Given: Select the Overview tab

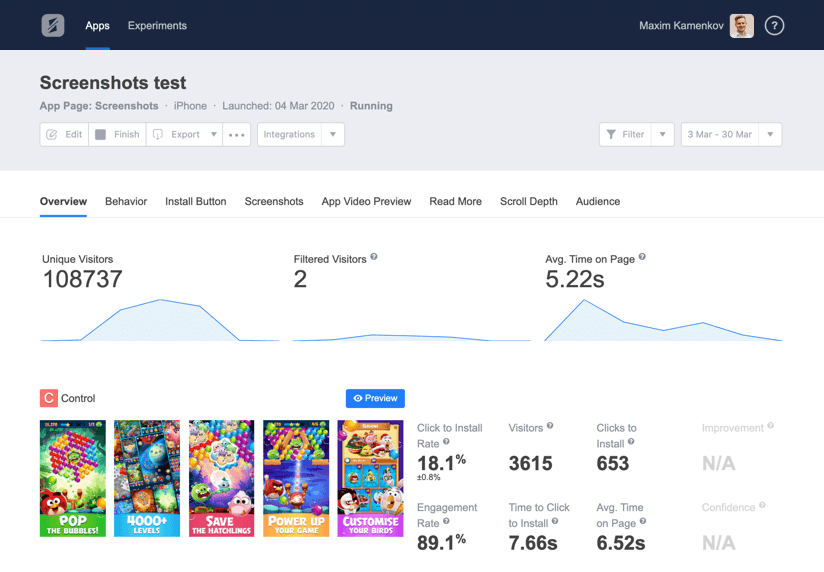Looking at the screenshot, I should click(64, 201).
